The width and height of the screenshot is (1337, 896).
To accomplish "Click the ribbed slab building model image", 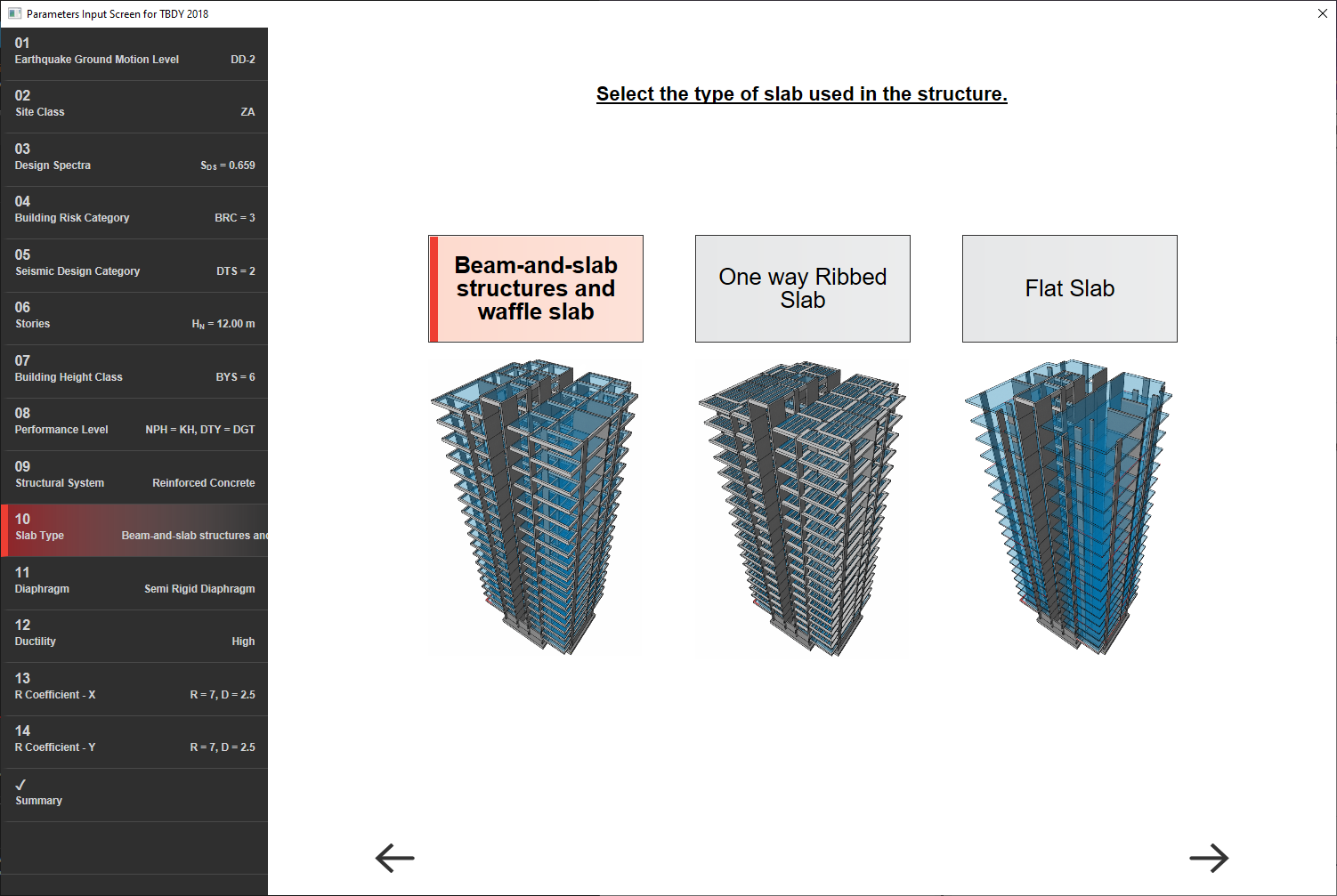I will coord(801,507).
